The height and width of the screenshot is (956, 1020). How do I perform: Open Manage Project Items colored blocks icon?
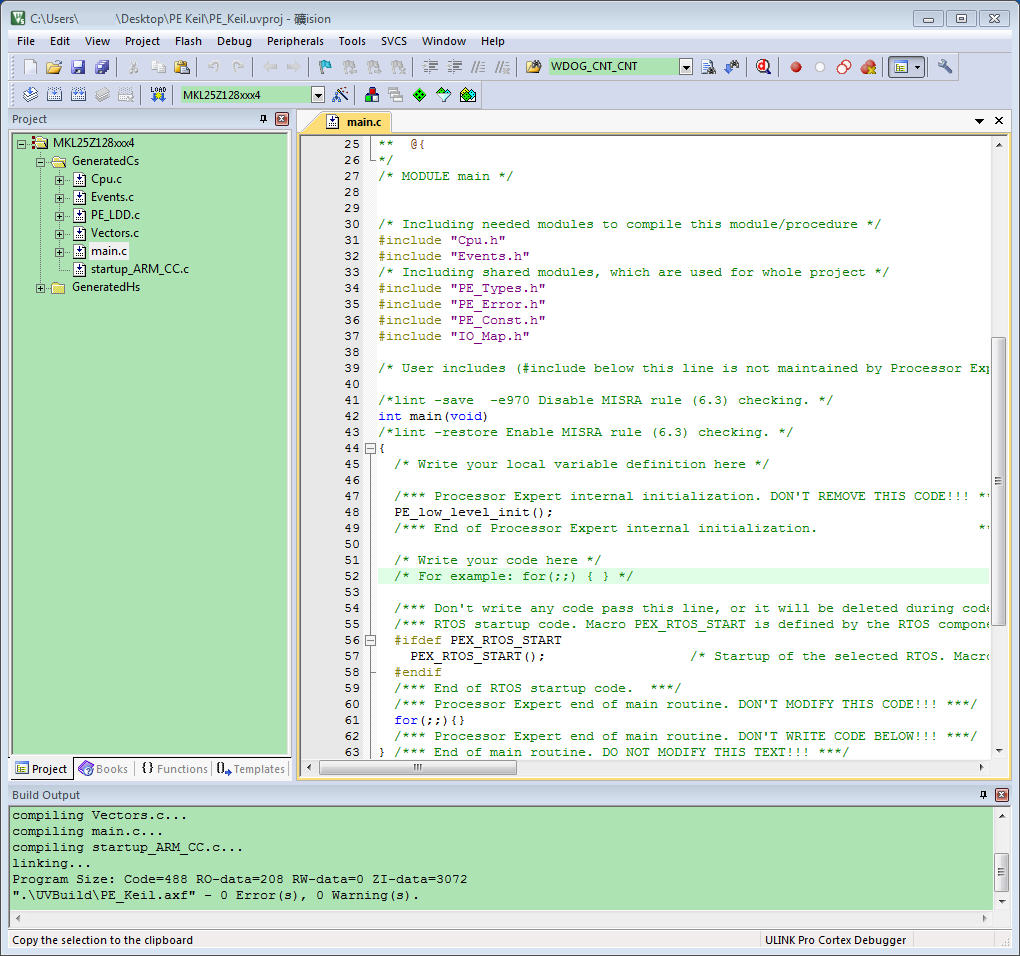point(372,95)
